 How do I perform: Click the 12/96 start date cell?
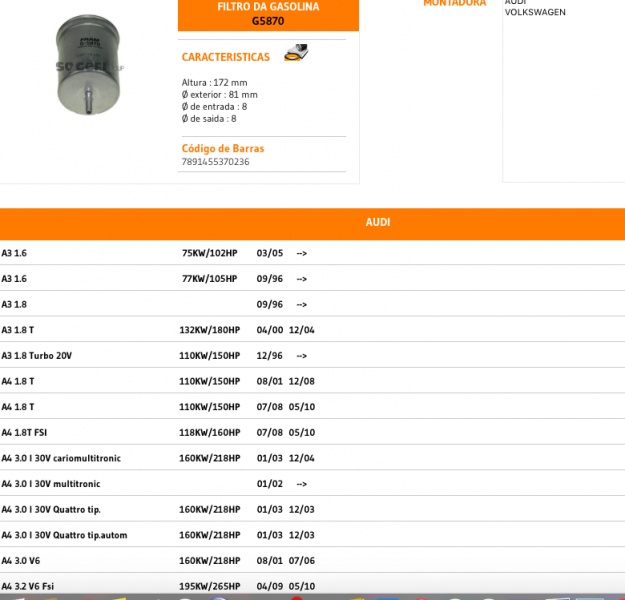tap(269, 356)
